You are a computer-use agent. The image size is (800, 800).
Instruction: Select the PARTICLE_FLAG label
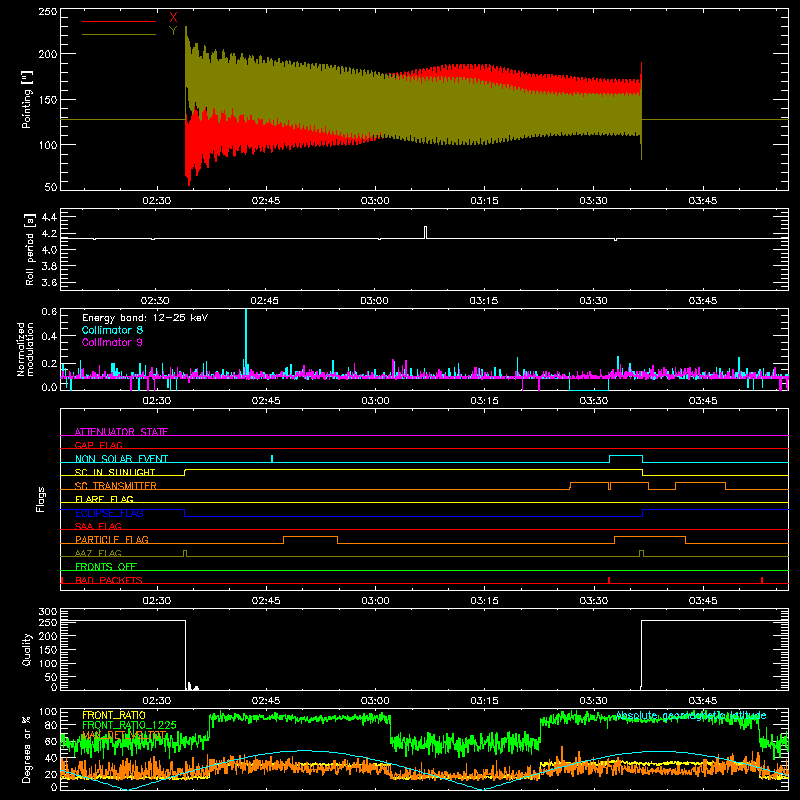coord(112,539)
